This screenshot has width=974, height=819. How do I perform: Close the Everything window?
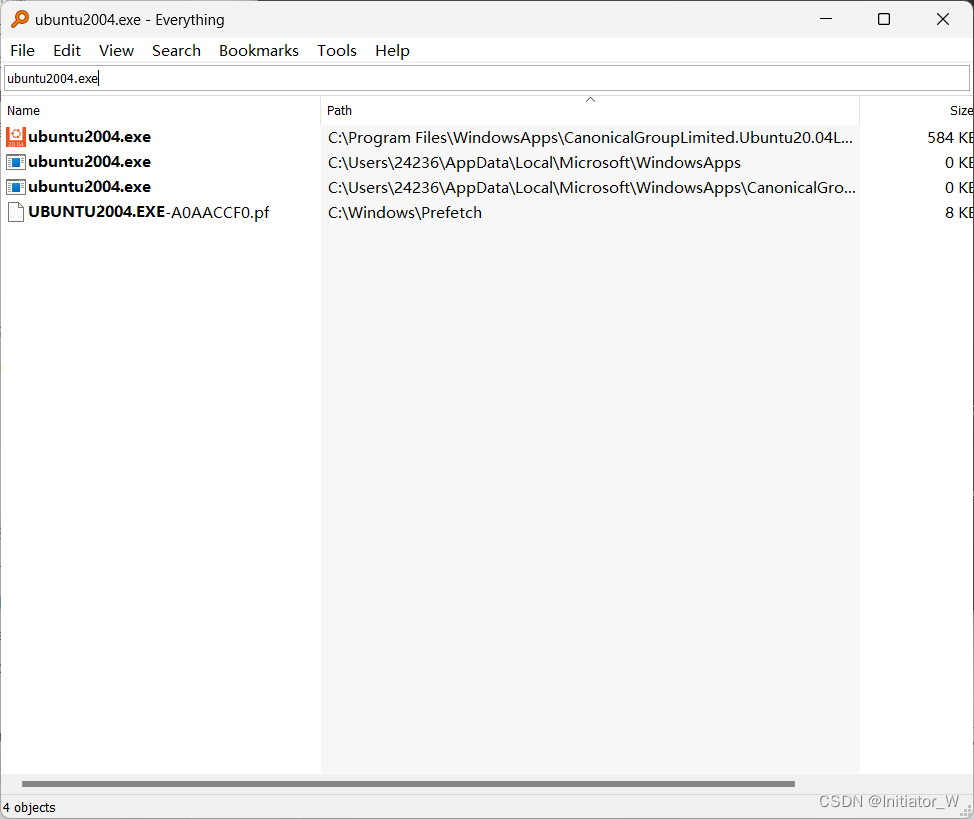pyautogui.click(x=942, y=19)
